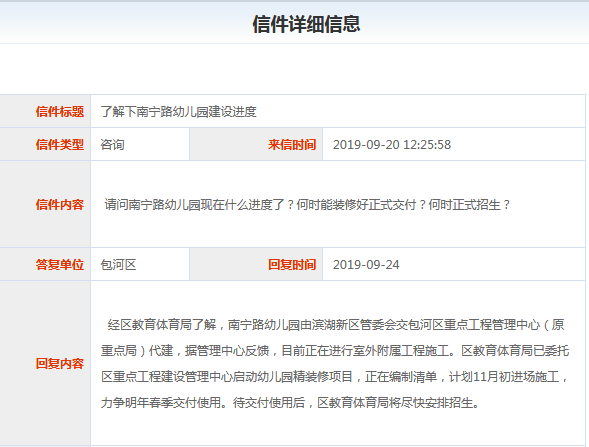Click the reply date 2019-09-24
The image size is (589, 447).
(366, 264)
